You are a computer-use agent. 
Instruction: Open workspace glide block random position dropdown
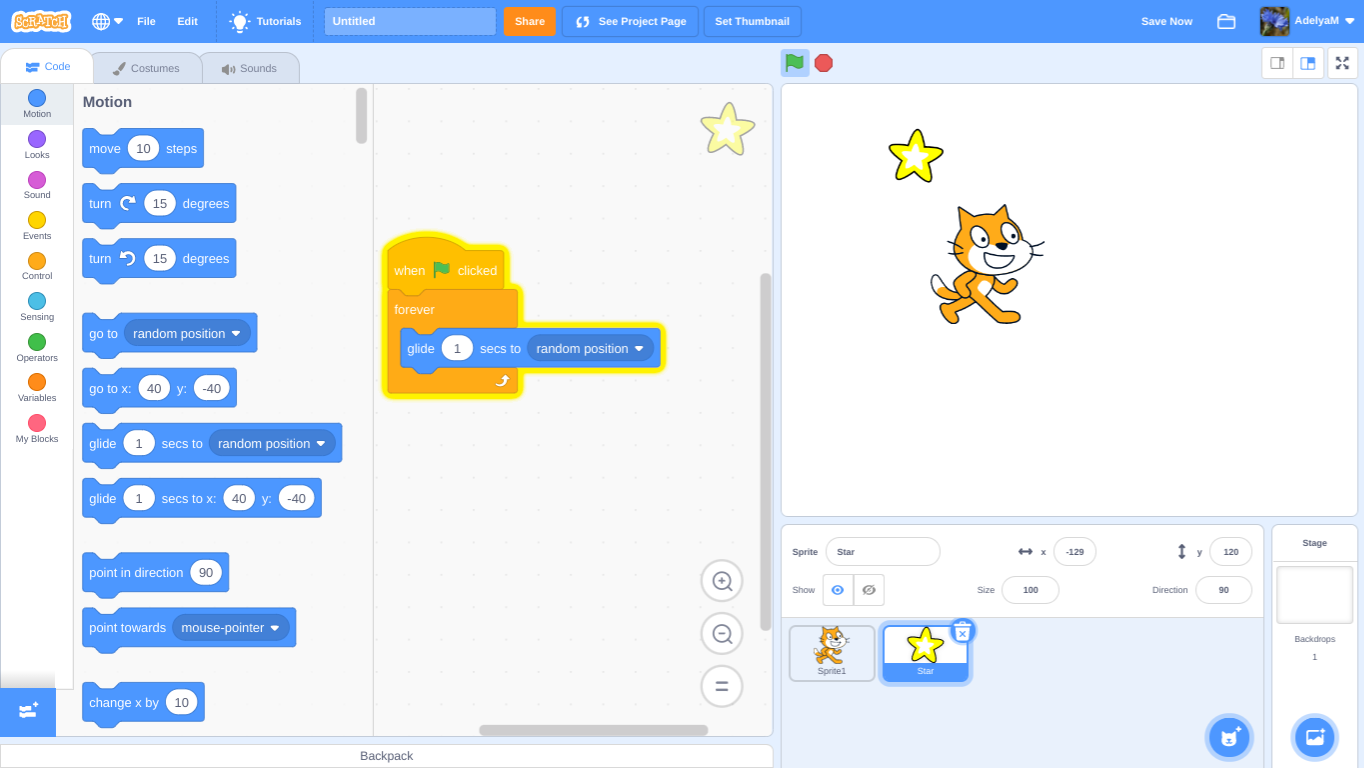click(x=590, y=349)
